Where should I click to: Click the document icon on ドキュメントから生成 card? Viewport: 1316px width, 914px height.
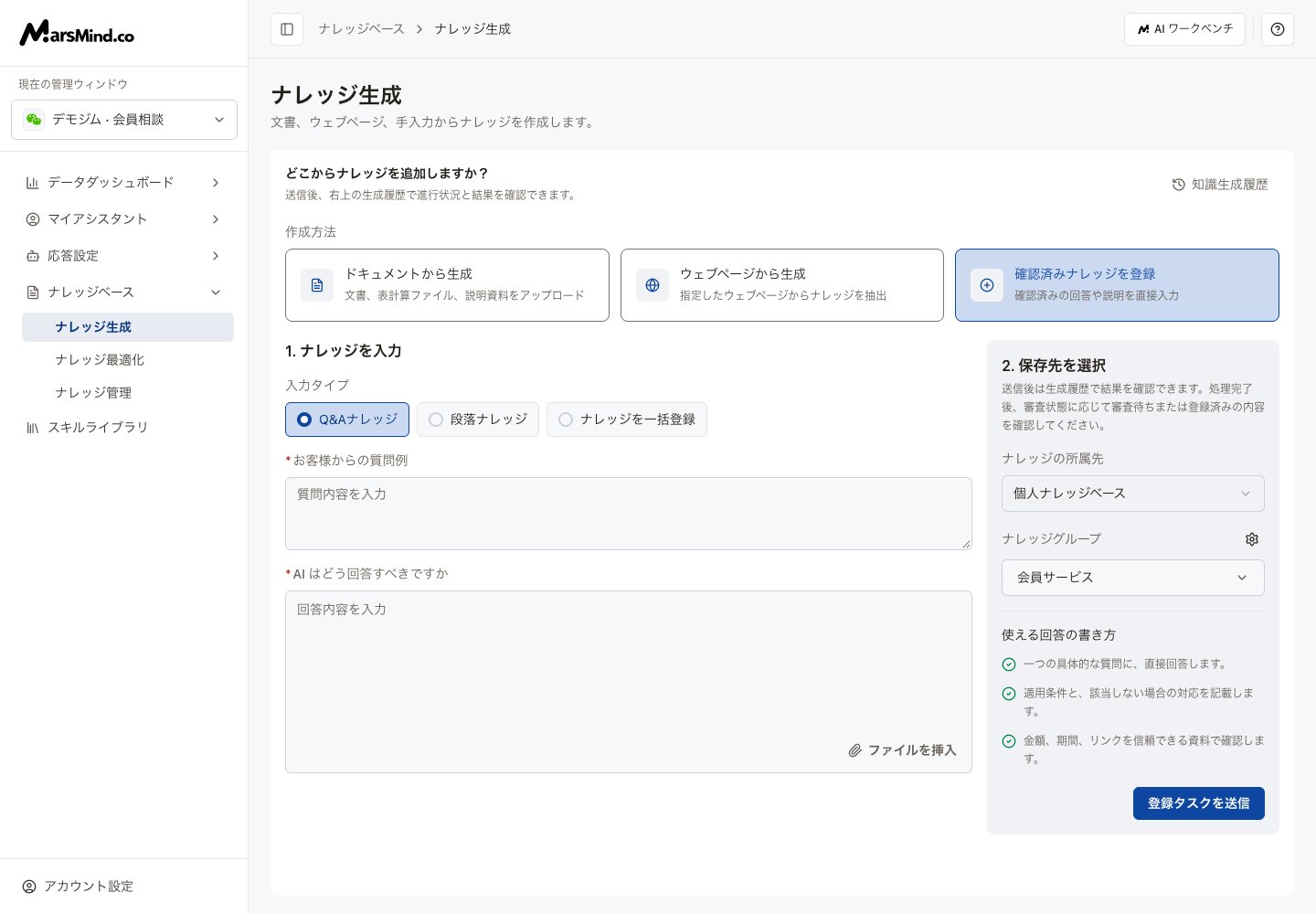(x=317, y=285)
